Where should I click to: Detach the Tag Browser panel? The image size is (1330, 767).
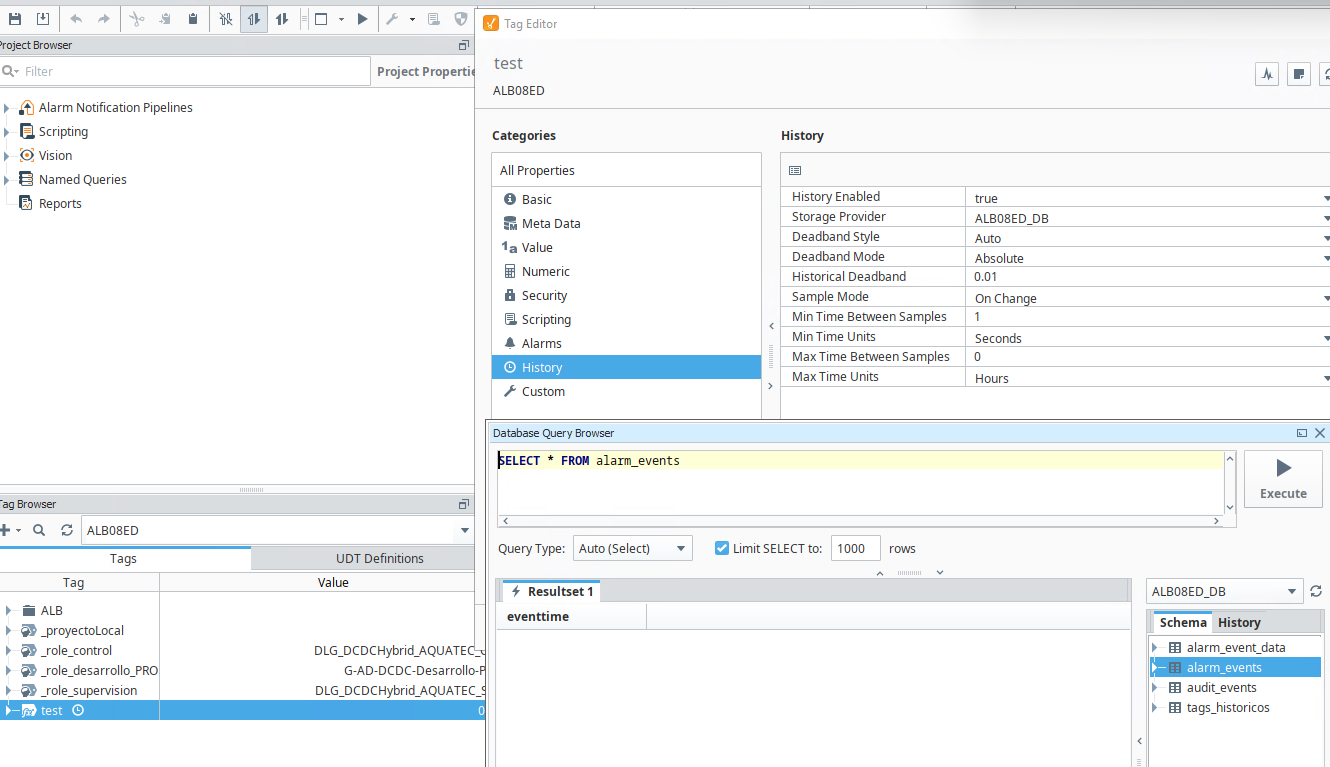463,504
